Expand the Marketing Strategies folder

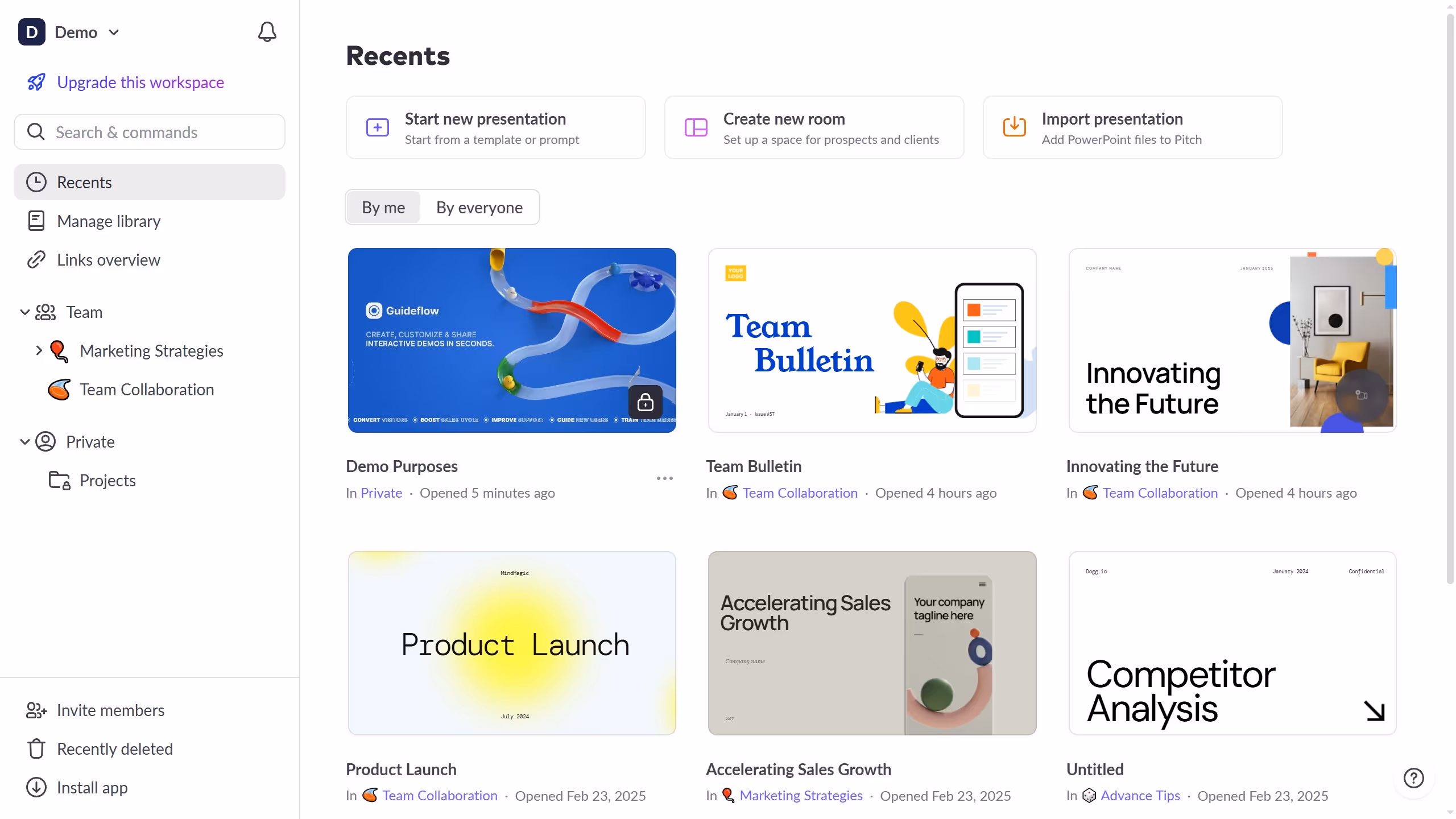click(39, 350)
